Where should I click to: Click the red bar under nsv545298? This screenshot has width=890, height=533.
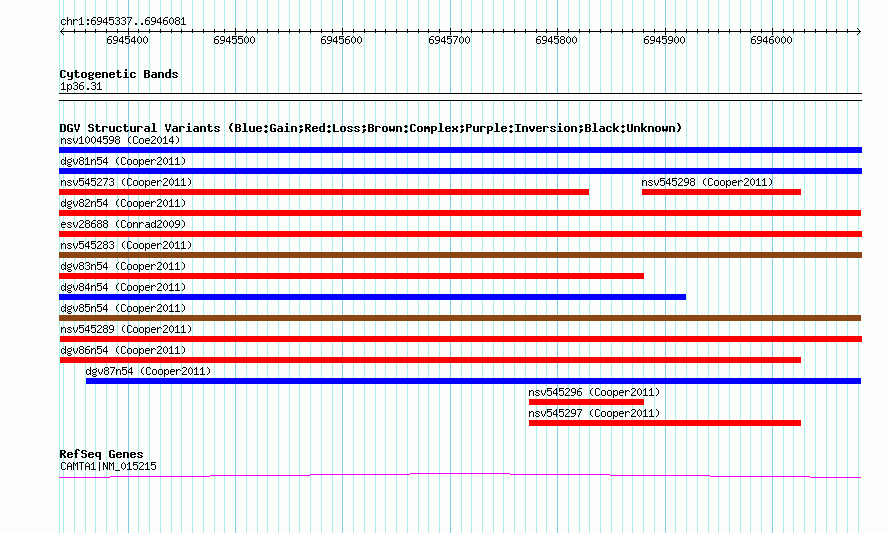click(721, 192)
